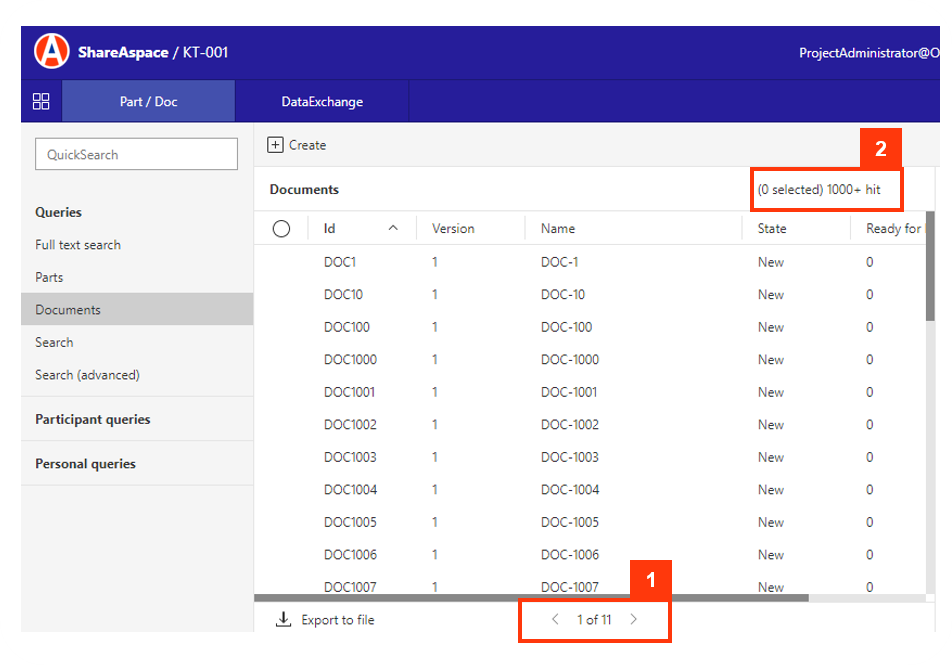
Task: Click the Export to file download icon
Action: tap(283, 620)
